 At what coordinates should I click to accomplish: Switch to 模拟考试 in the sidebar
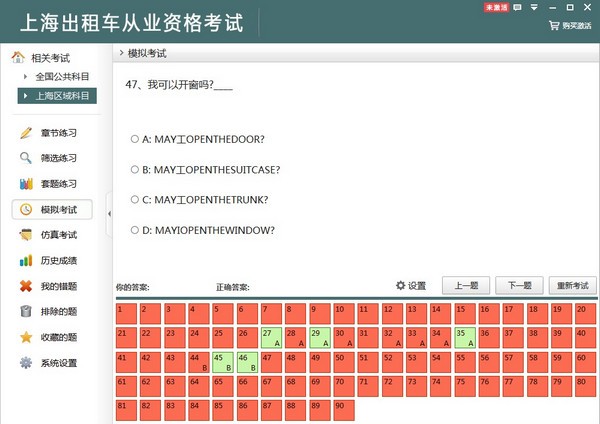[52, 209]
